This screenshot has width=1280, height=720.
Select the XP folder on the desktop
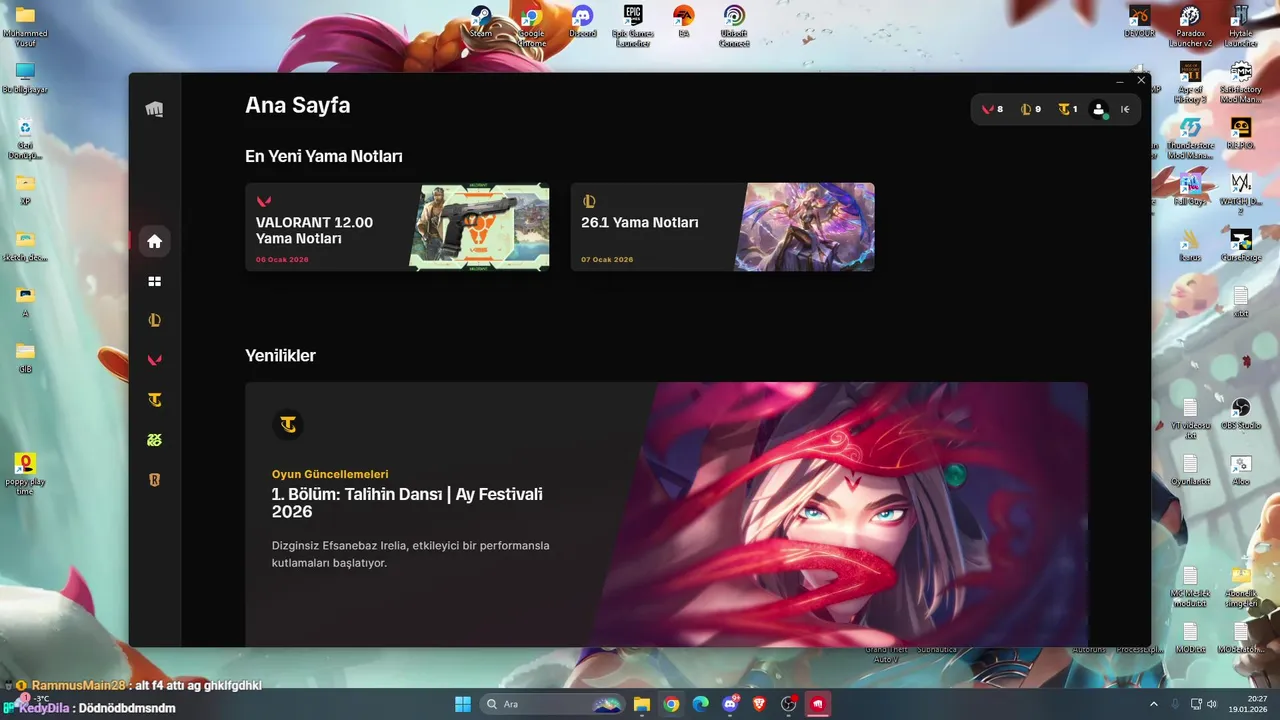[x=25, y=190]
